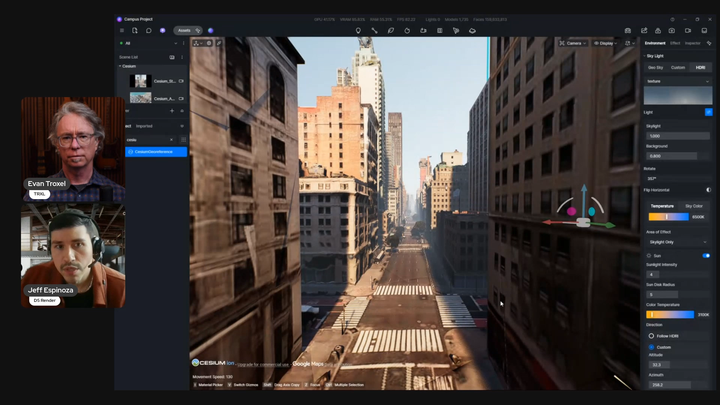Toggle the Light checkbox

(709, 112)
